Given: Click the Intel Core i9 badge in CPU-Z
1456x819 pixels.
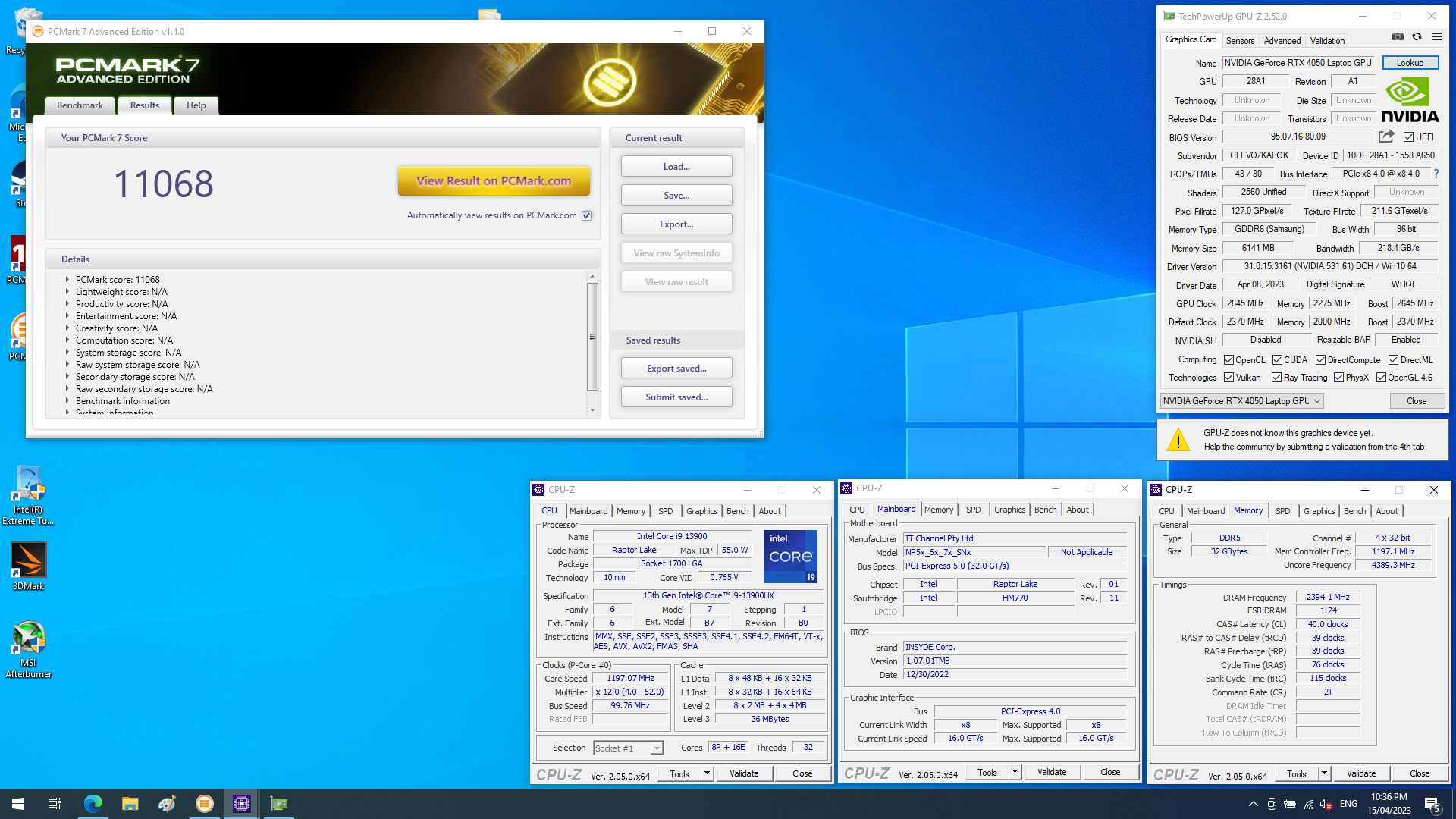Looking at the screenshot, I should (x=791, y=556).
